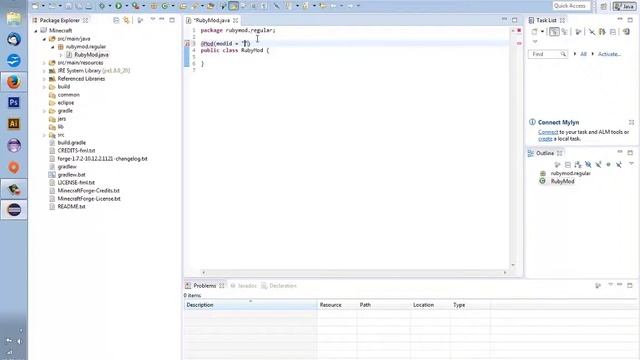The width and height of the screenshot is (640, 360).
Task: Click Collapse All icon in Outline view
Action: tap(568, 164)
